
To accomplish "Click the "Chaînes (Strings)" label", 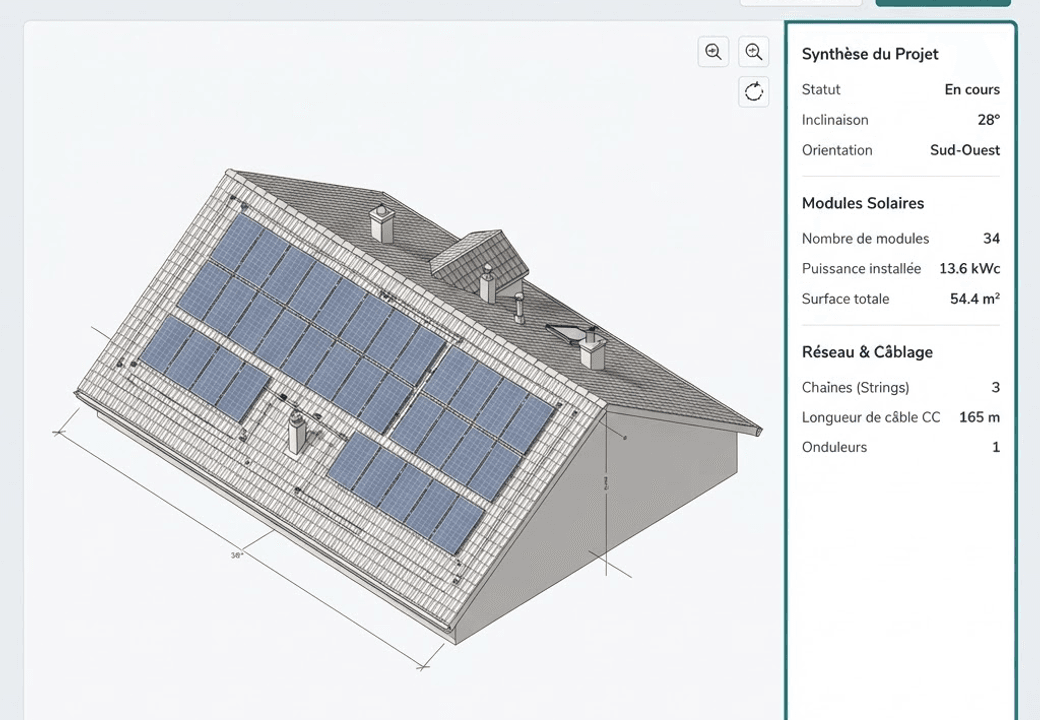I will [855, 387].
